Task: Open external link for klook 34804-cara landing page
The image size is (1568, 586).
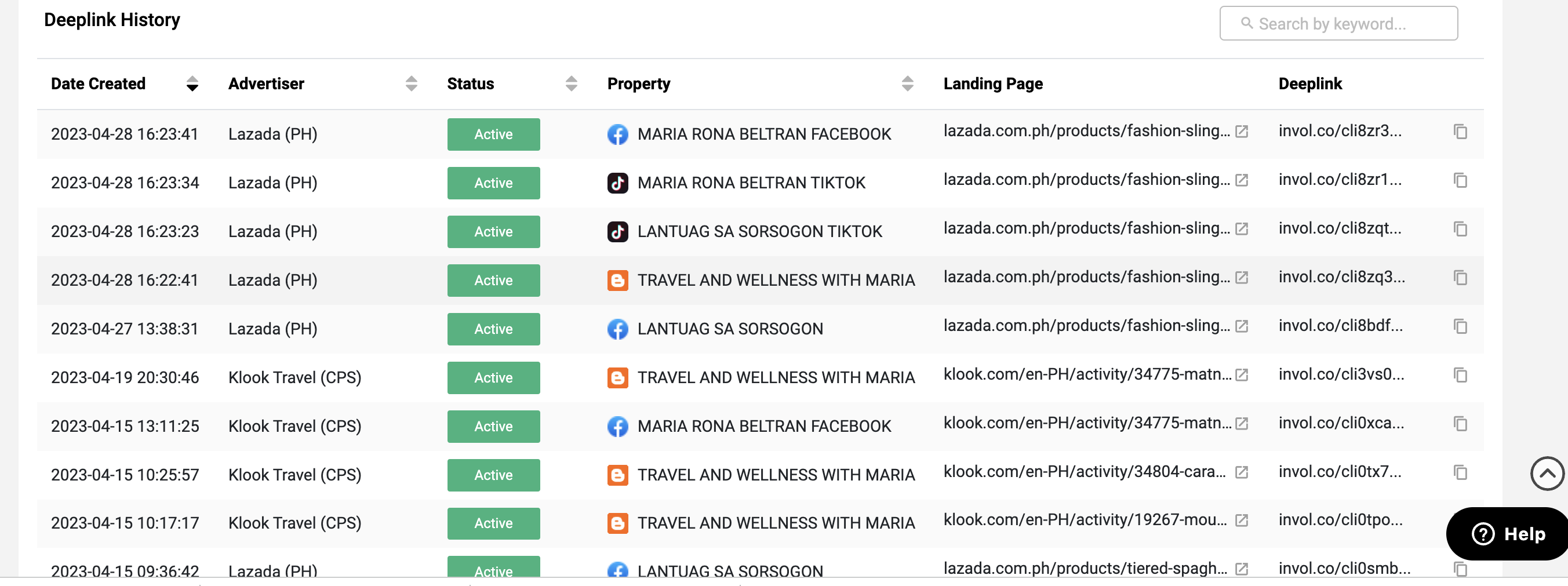Action: click(x=1241, y=472)
